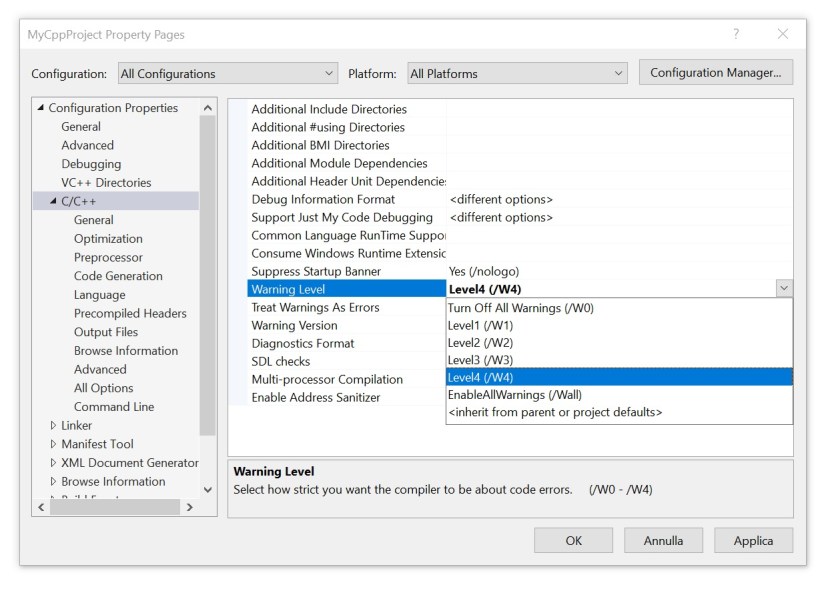Close the MyCppProject Property Pages dialog

pyautogui.click(x=783, y=34)
